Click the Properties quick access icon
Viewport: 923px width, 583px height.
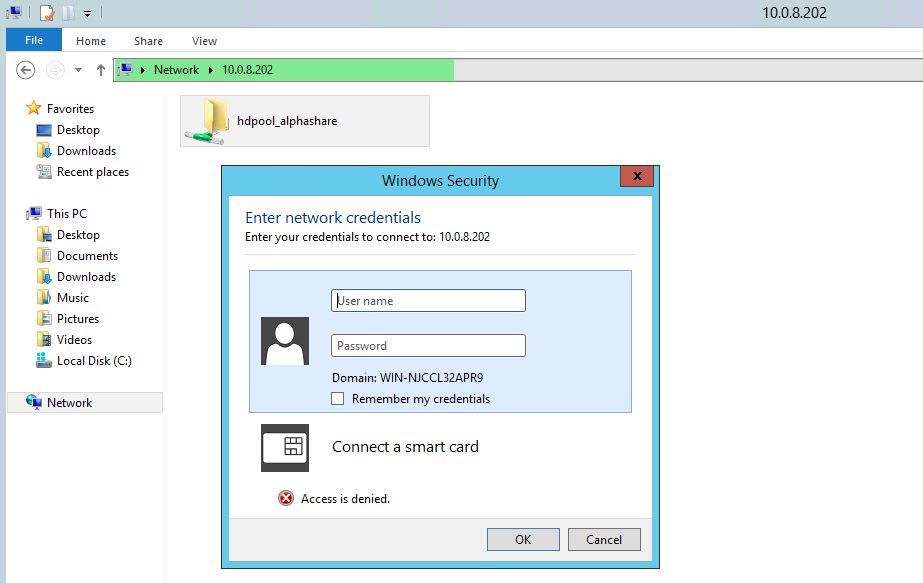47,12
